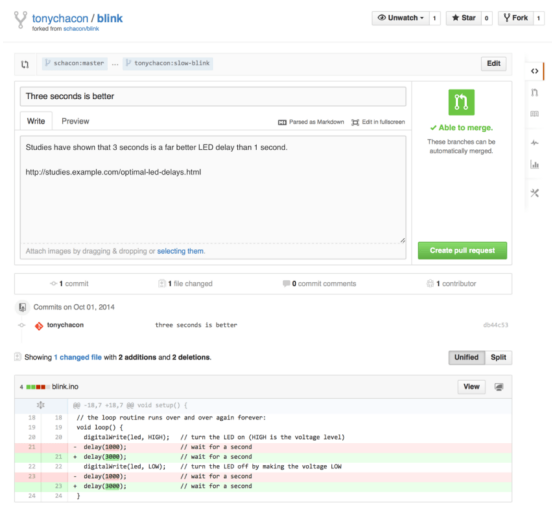Switch to the Preview tab

75,121
